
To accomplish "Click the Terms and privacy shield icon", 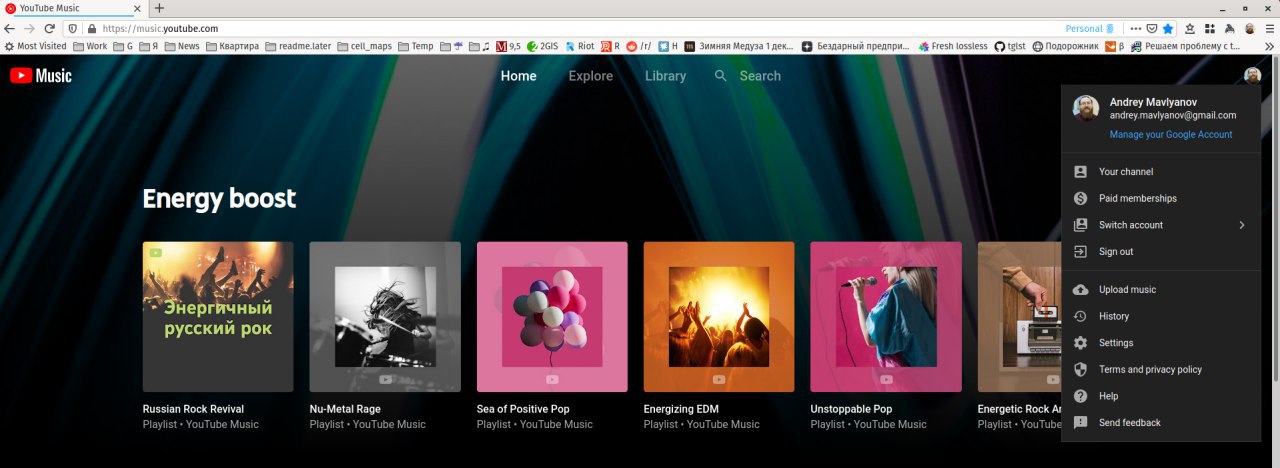I will [1080, 370].
